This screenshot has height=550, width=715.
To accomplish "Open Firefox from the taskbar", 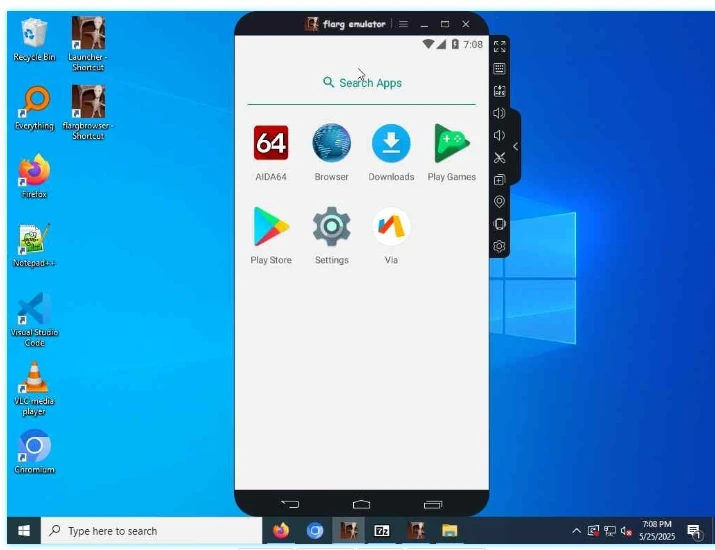I will (x=280, y=530).
